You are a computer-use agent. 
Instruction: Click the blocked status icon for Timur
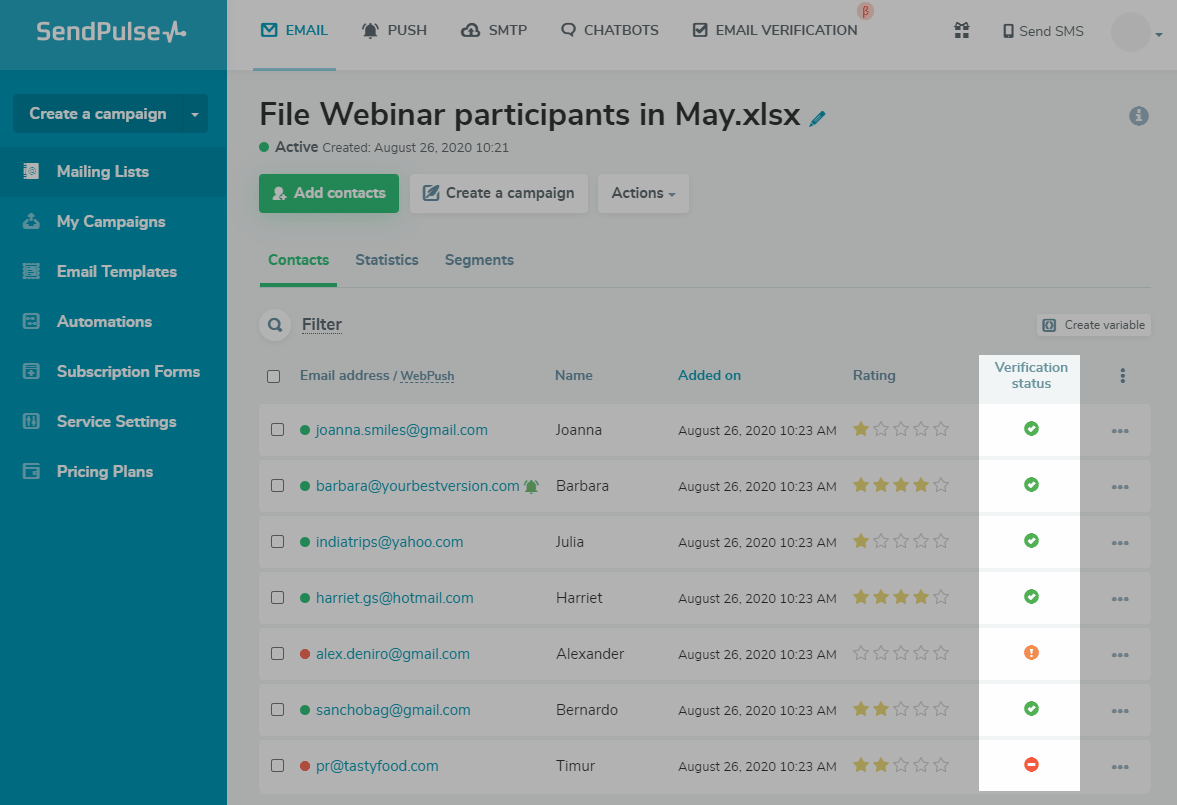[x=1031, y=765]
